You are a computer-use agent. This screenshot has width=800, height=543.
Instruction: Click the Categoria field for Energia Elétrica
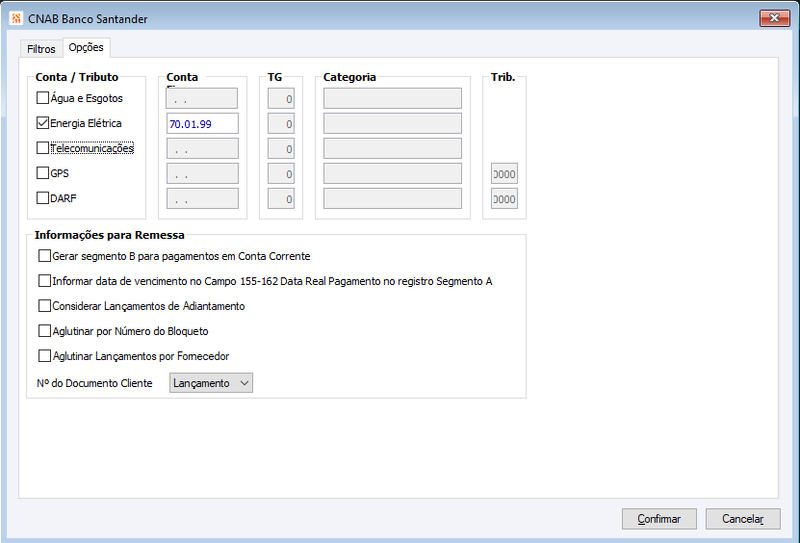coord(392,124)
